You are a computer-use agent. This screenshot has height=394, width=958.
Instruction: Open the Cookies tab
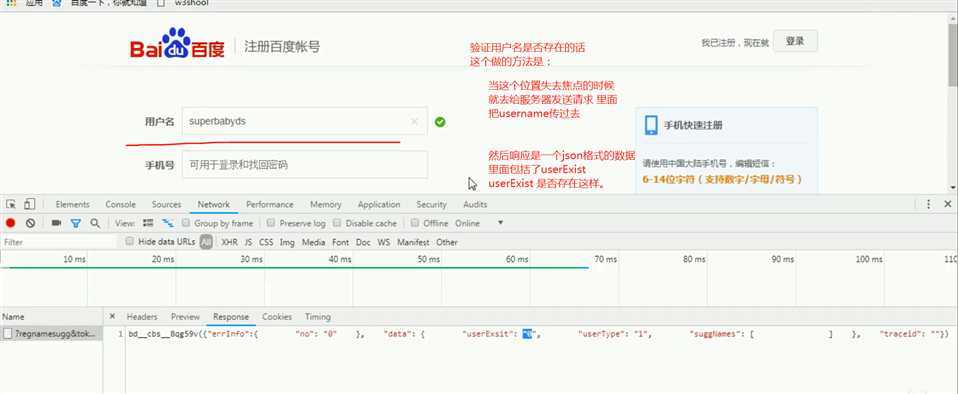click(277, 316)
